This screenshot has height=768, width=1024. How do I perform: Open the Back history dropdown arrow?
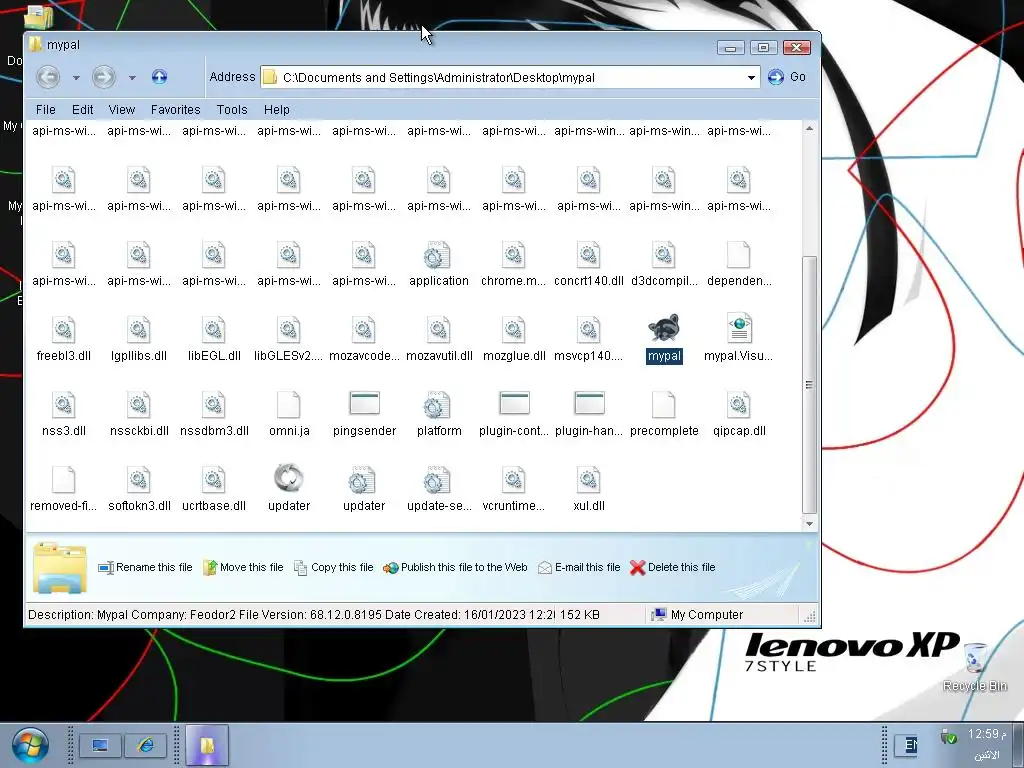[x=76, y=78]
